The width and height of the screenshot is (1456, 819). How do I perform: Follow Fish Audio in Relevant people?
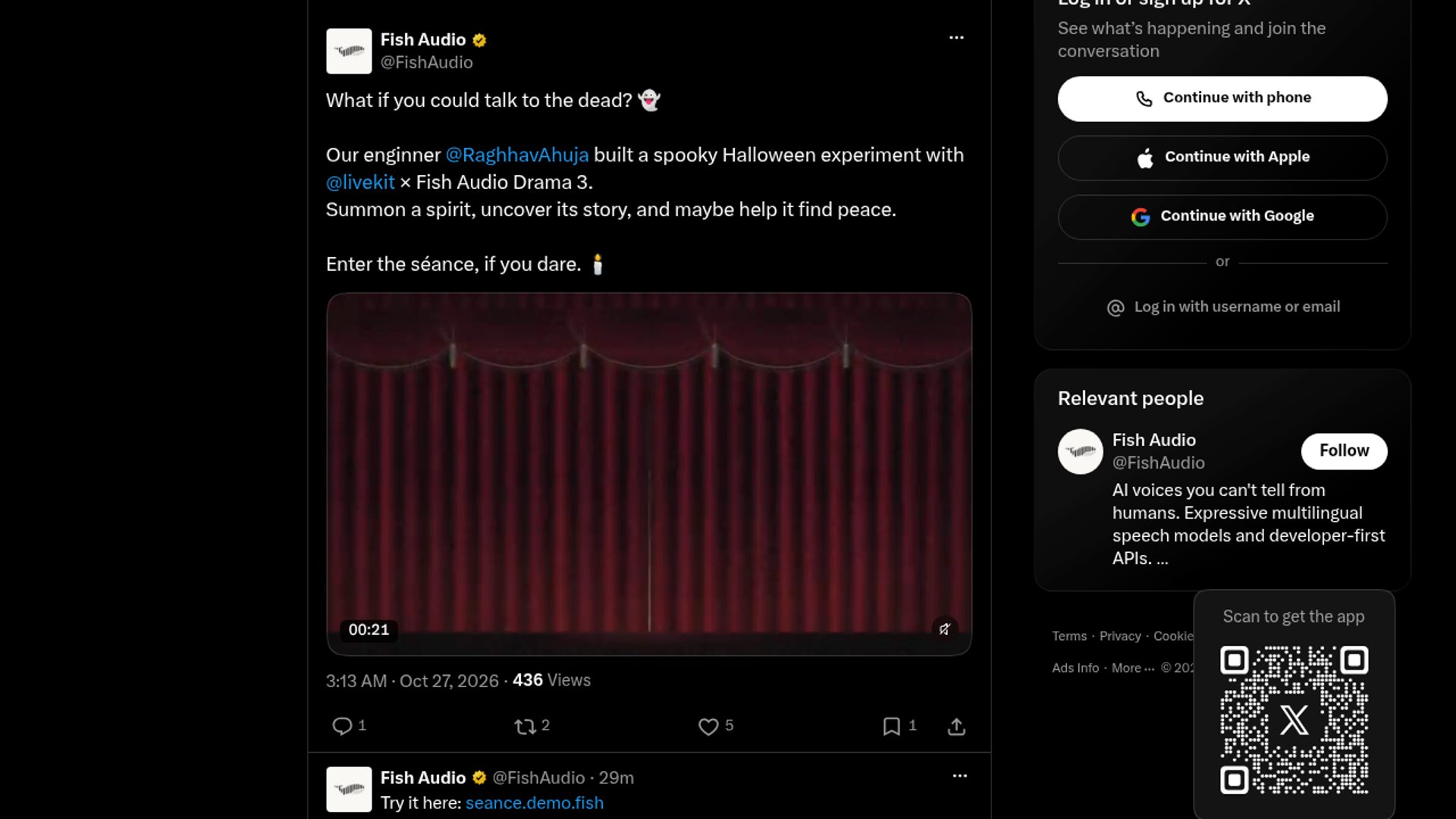1344,451
